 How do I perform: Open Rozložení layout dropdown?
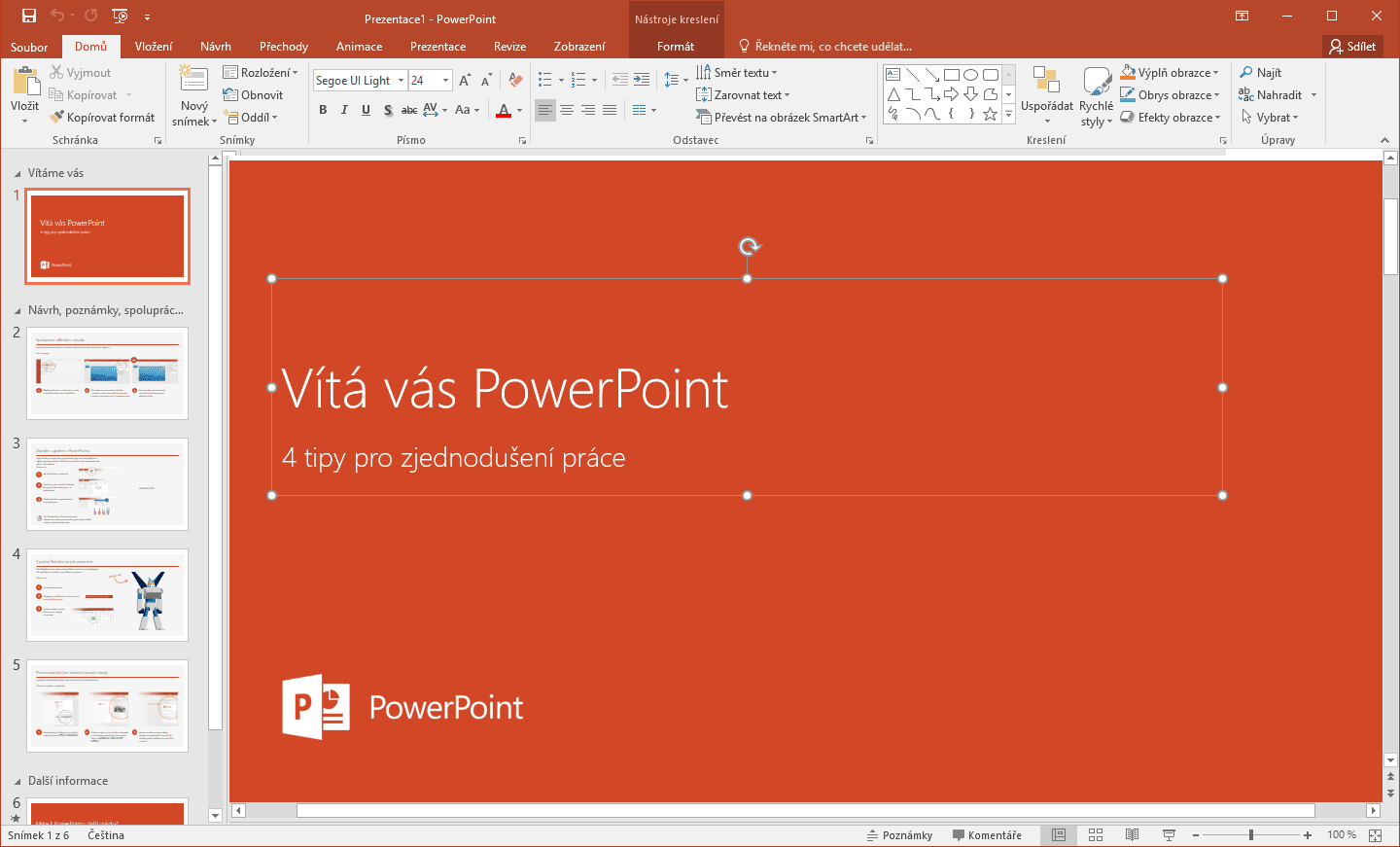(x=261, y=72)
